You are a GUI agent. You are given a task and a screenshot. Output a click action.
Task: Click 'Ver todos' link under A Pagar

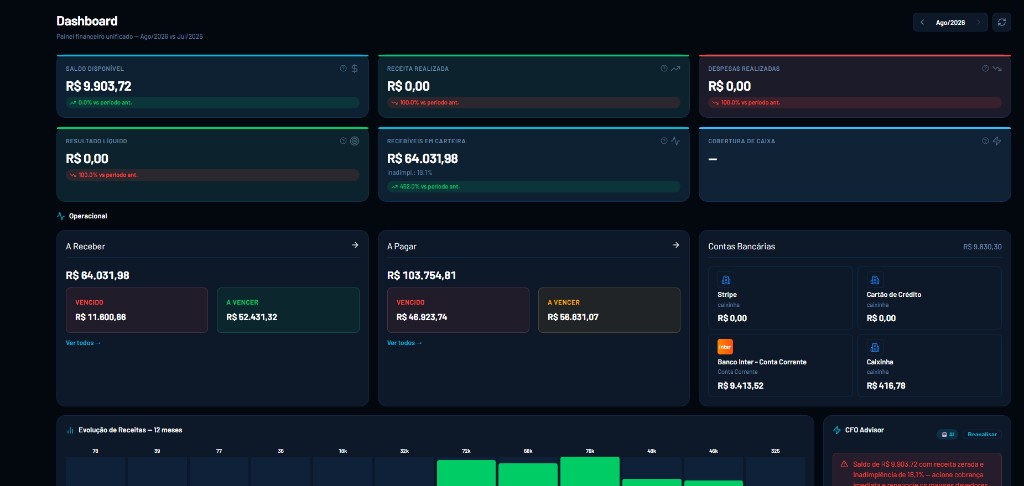(x=404, y=343)
